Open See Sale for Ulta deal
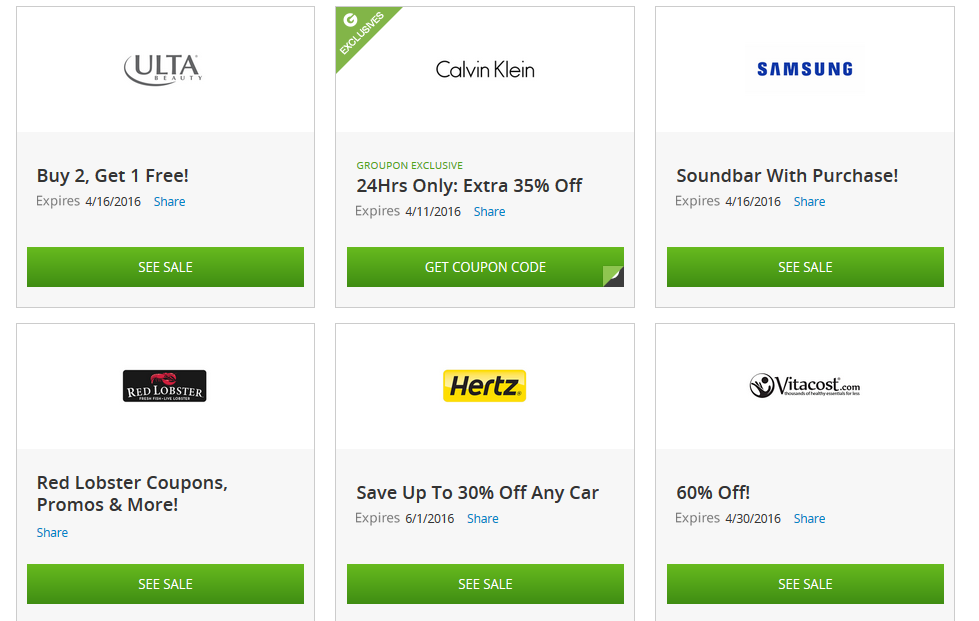The height and width of the screenshot is (621, 979). click(x=165, y=267)
